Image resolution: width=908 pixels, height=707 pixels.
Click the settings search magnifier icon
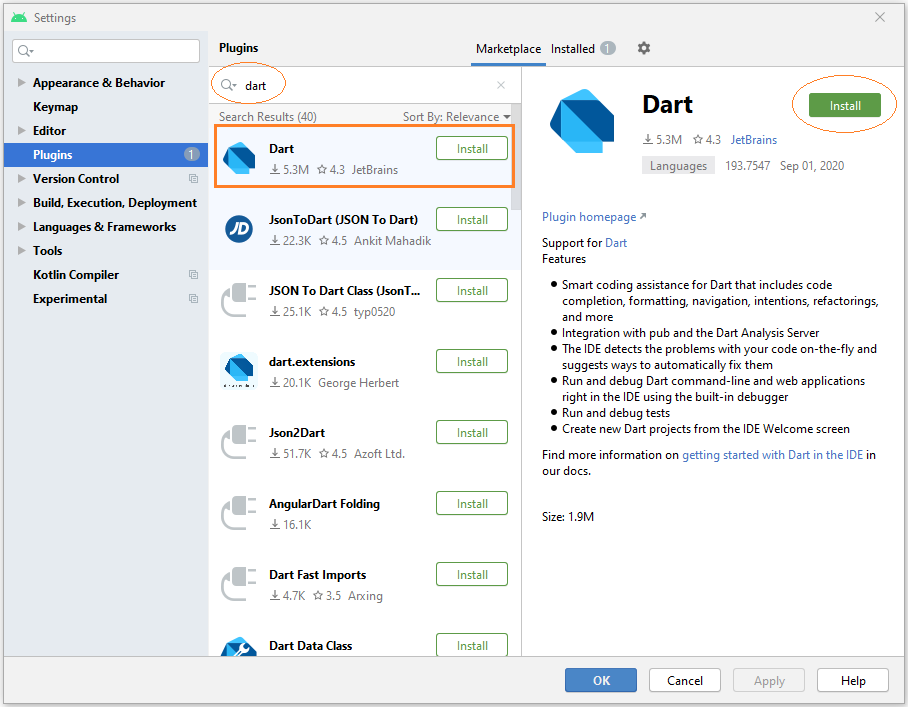click(25, 51)
